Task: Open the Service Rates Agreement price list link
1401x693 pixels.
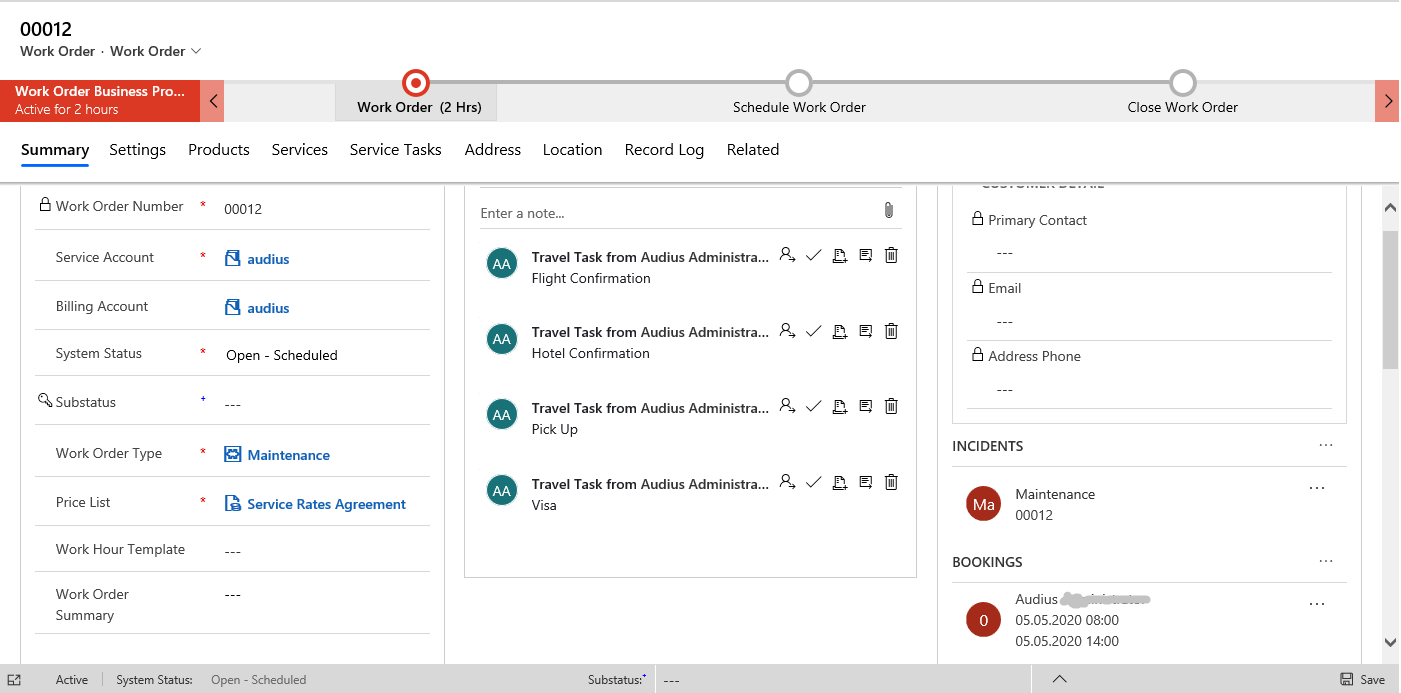Action: [x=326, y=504]
